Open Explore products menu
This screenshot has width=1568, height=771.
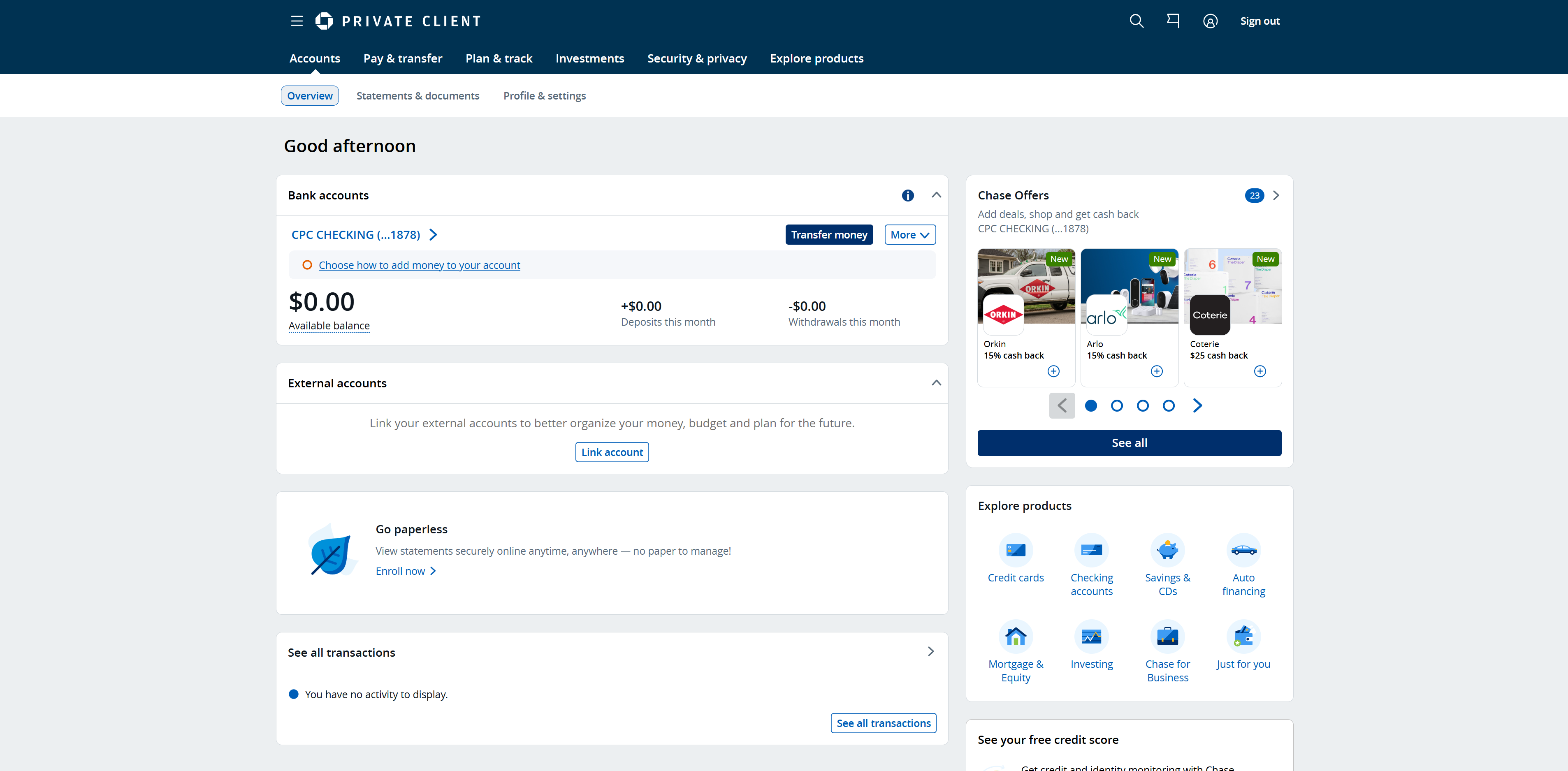(816, 58)
